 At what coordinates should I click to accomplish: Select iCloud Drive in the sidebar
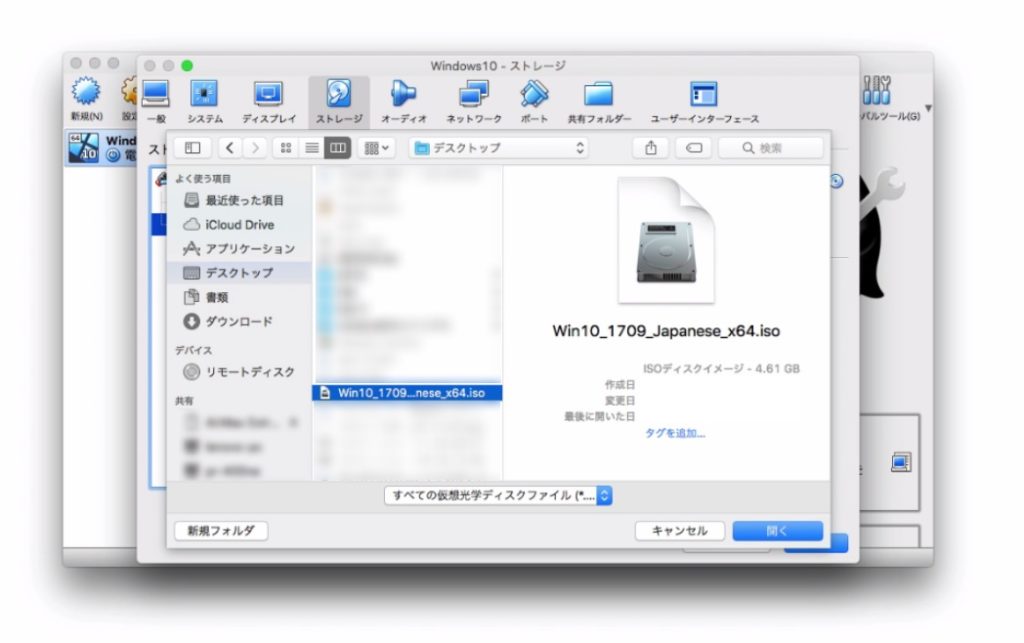point(240,225)
